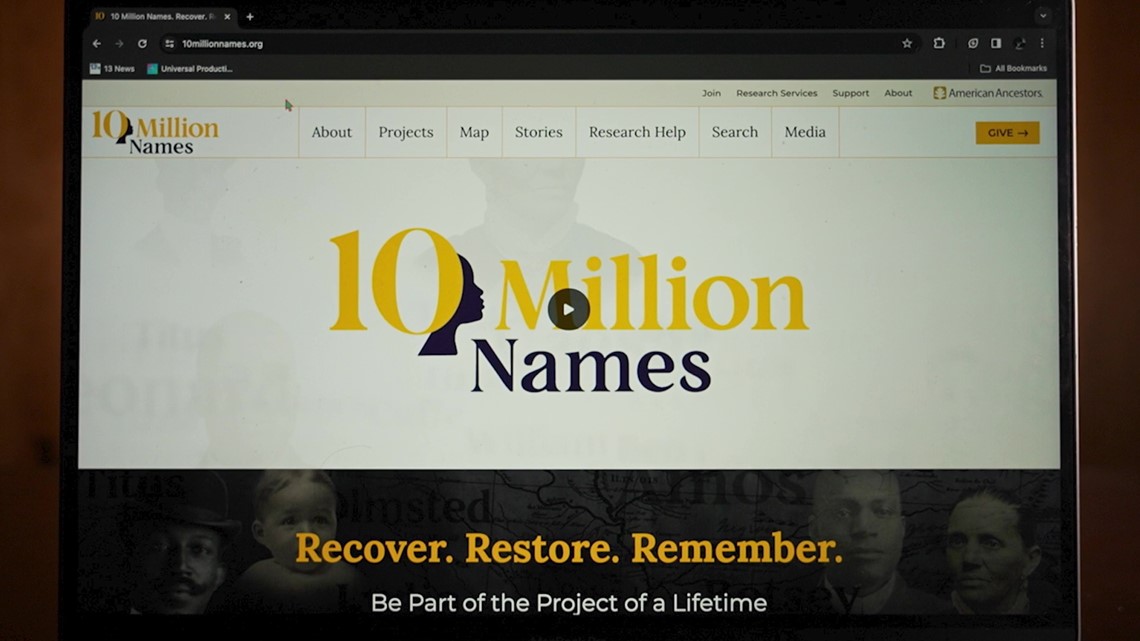Open the Media navigation item
This screenshot has width=1140, height=641.
(805, 132)
